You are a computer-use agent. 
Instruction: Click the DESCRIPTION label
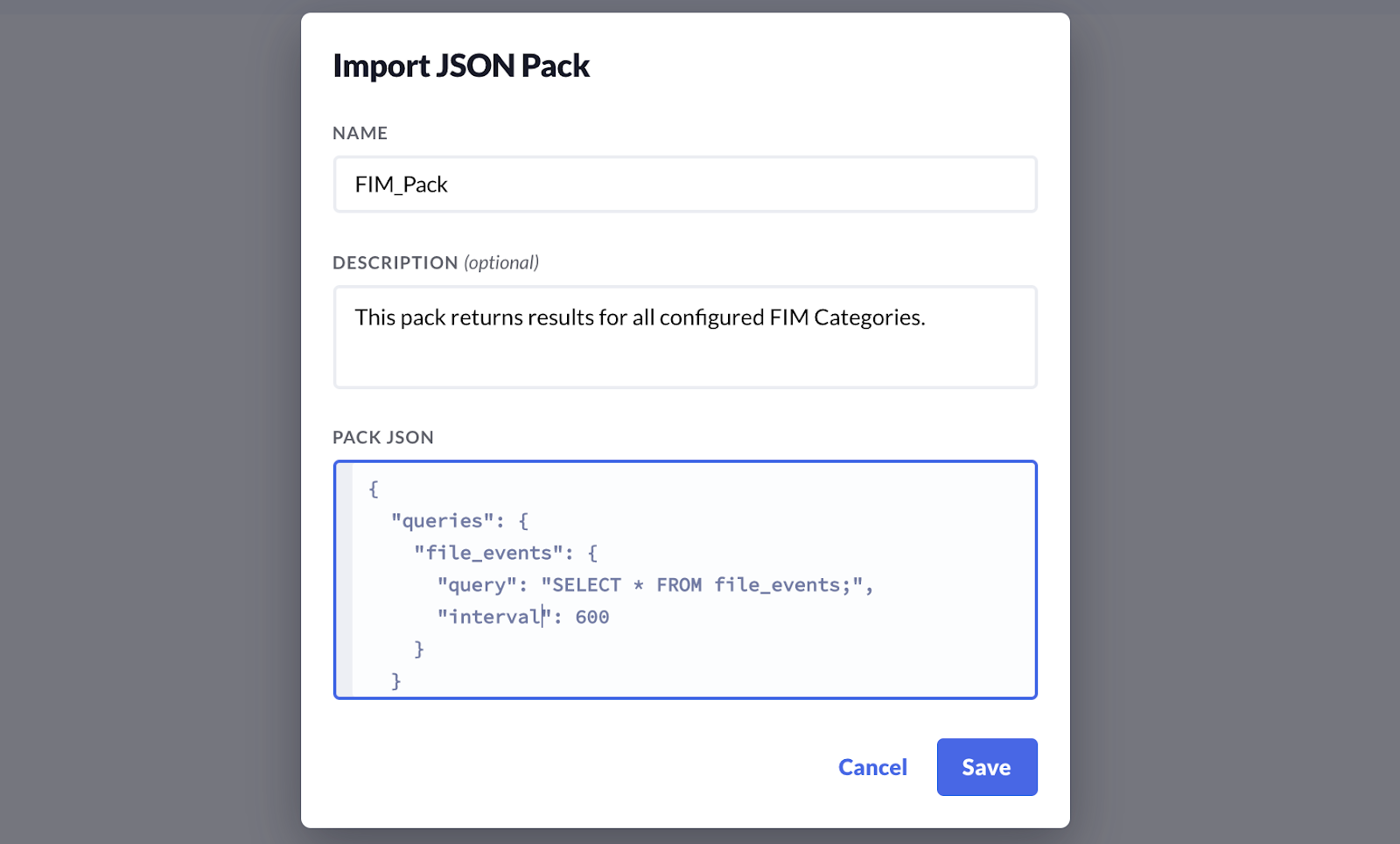(x=395, y=262)
